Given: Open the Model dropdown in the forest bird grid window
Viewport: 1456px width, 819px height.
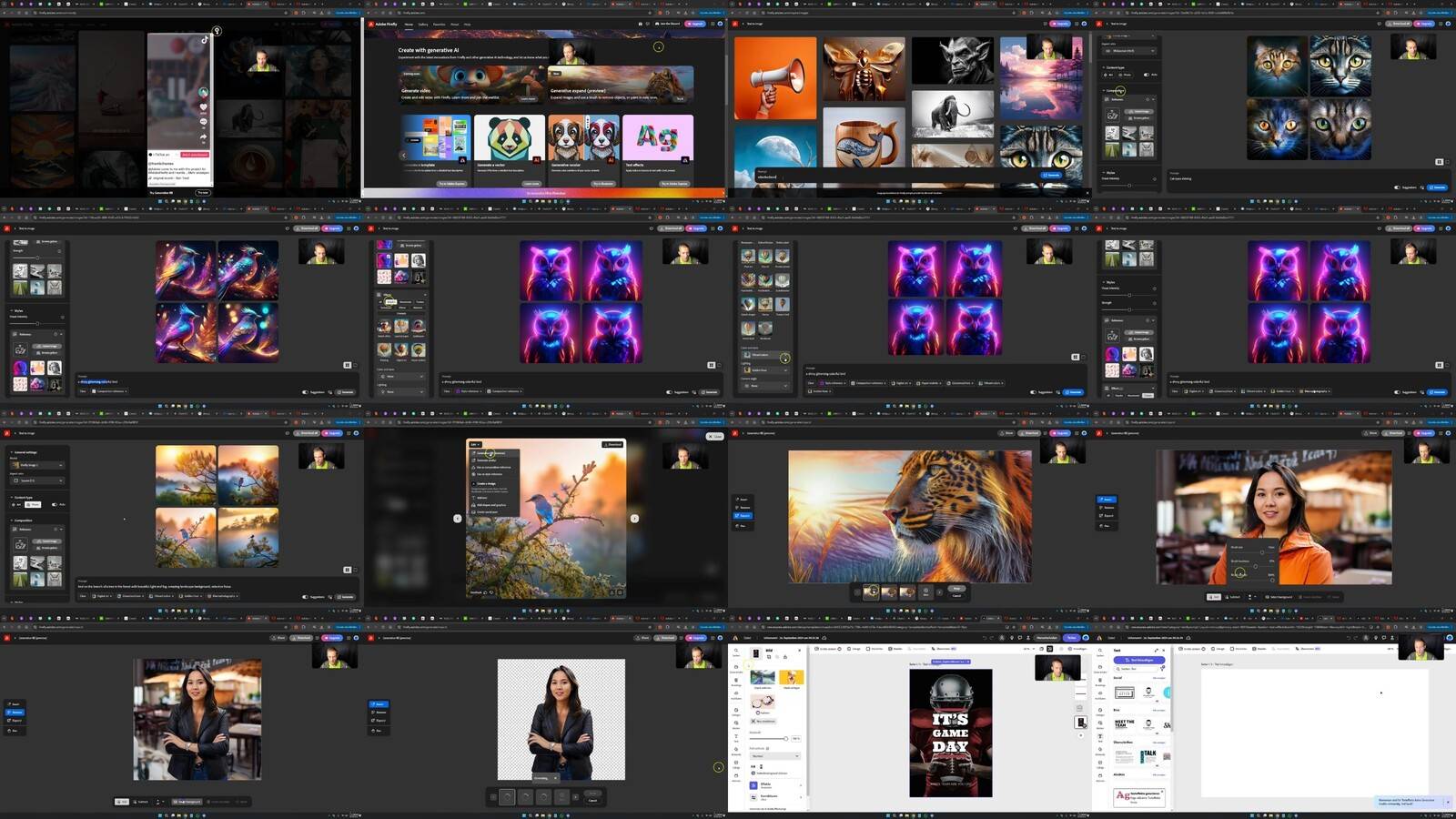Looking at the screenshot, I should [37, 465].
